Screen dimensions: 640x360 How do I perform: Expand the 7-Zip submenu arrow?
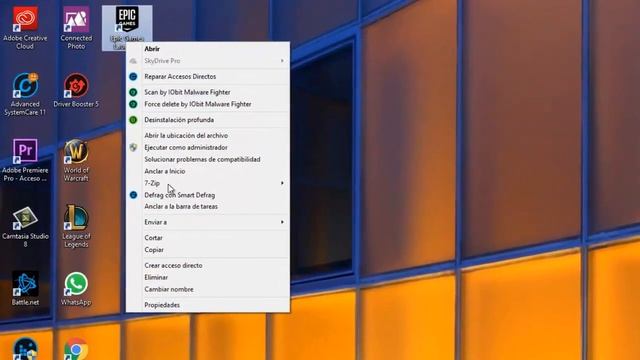pos(282,183)
